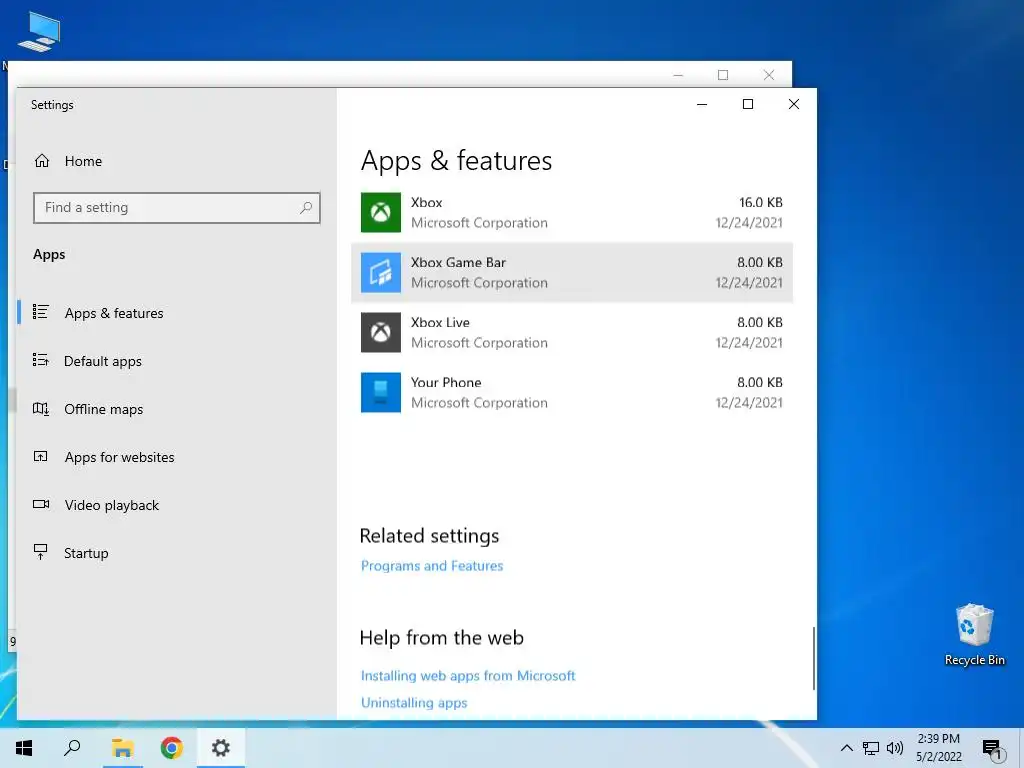Click the network tray icon
This screenshot has height=768, width=1024.
click(871, 748)
